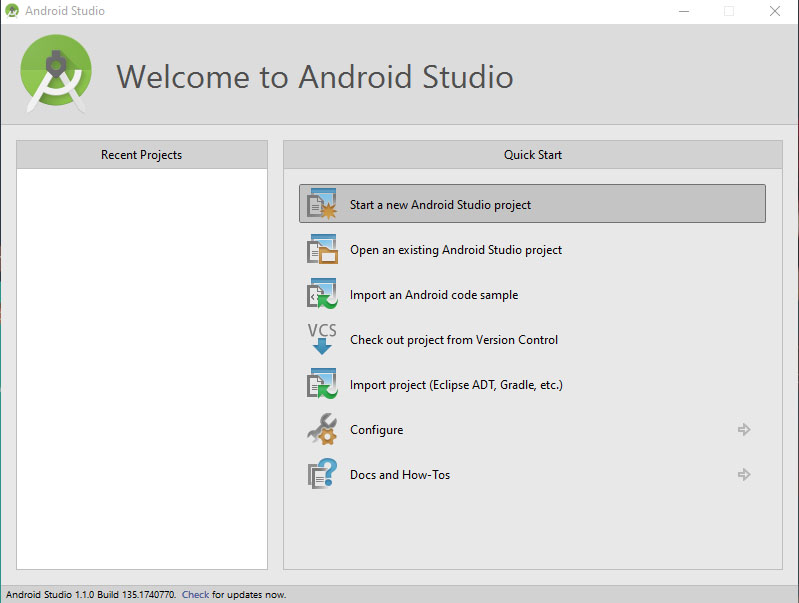Click the Android Studio 1.1.0 Build text
This screenshot has height=603, width=799.
(x=91, y=594)
